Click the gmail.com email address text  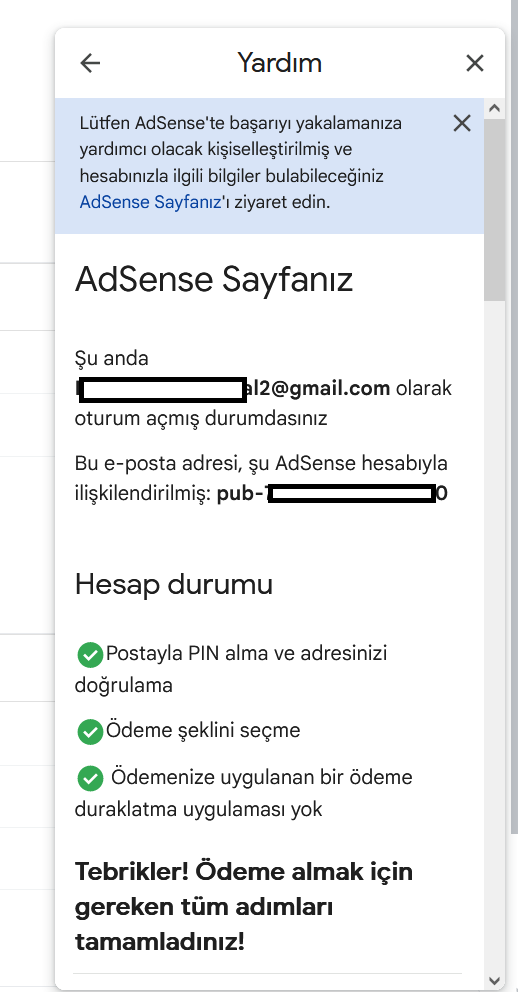[233, 388]
